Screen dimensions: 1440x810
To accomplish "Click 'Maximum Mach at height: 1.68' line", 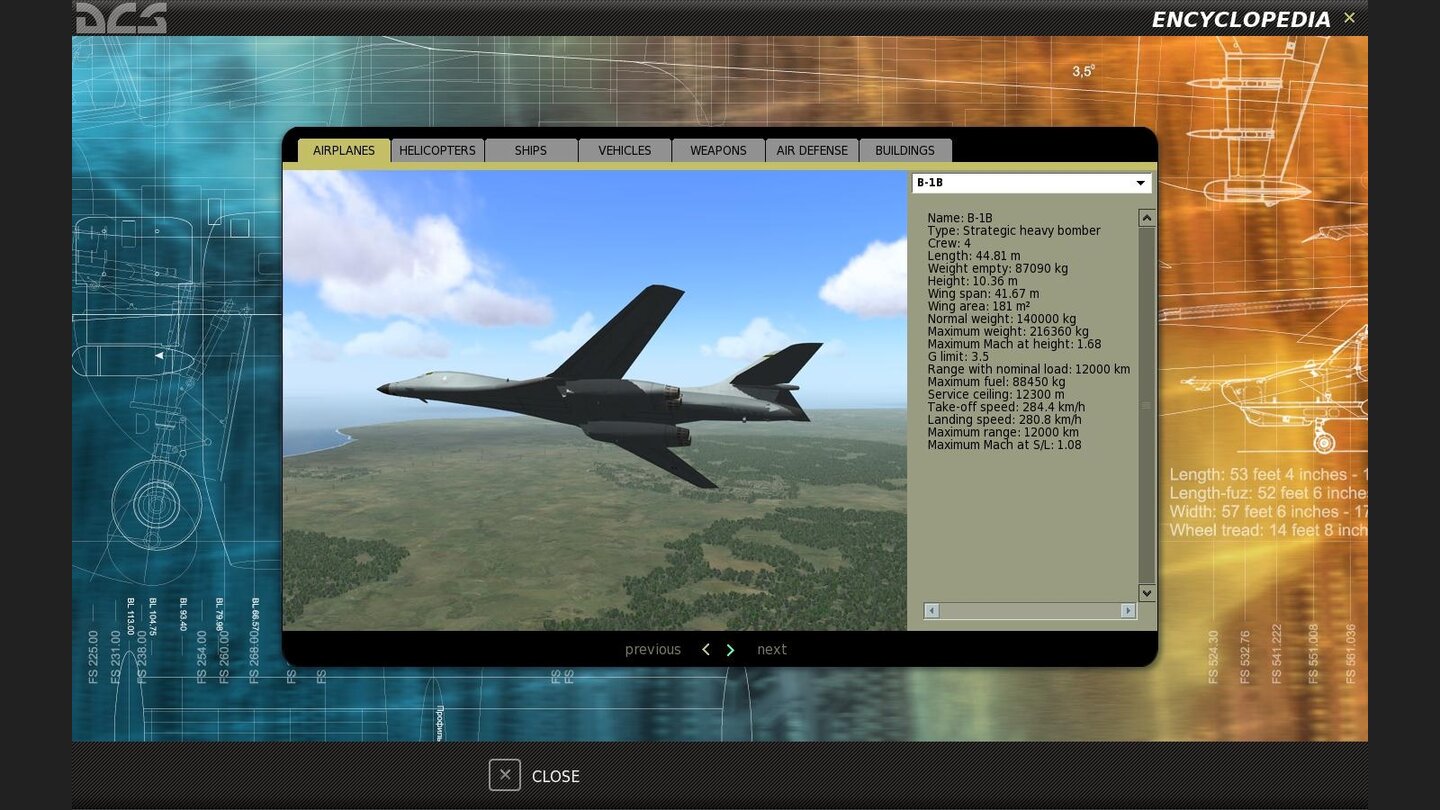I will [1014, 344].
